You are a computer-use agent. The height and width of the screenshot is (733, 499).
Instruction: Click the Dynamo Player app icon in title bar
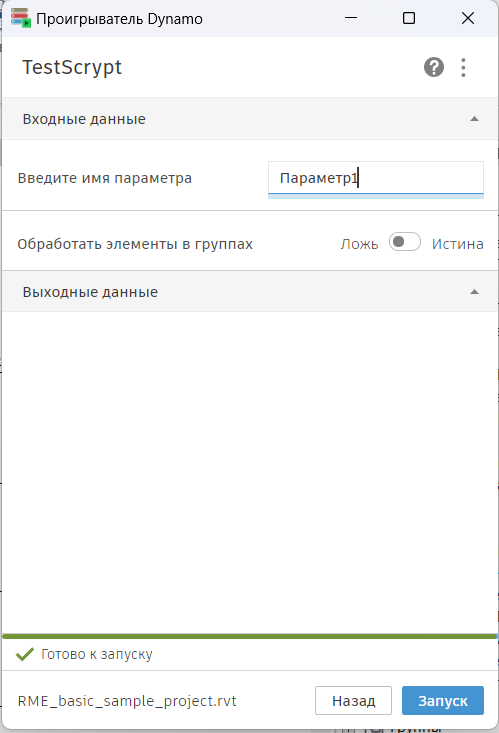tap(20, 18)
